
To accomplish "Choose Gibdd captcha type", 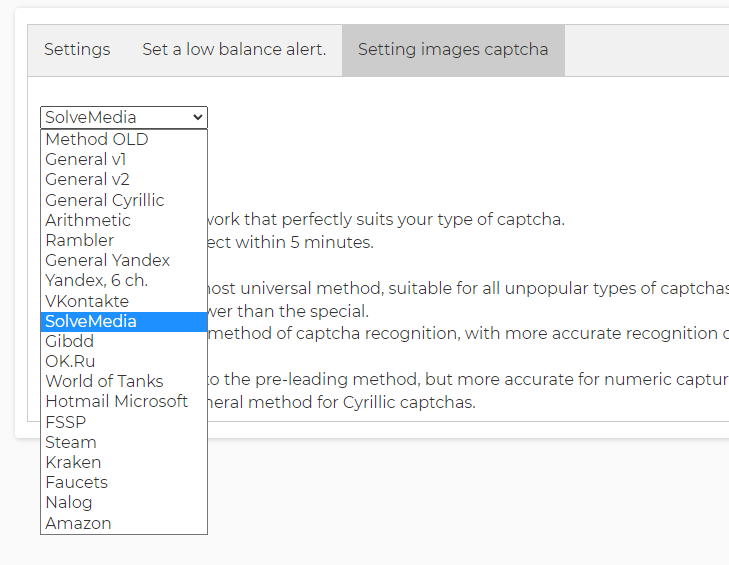I will click(69, 341).
